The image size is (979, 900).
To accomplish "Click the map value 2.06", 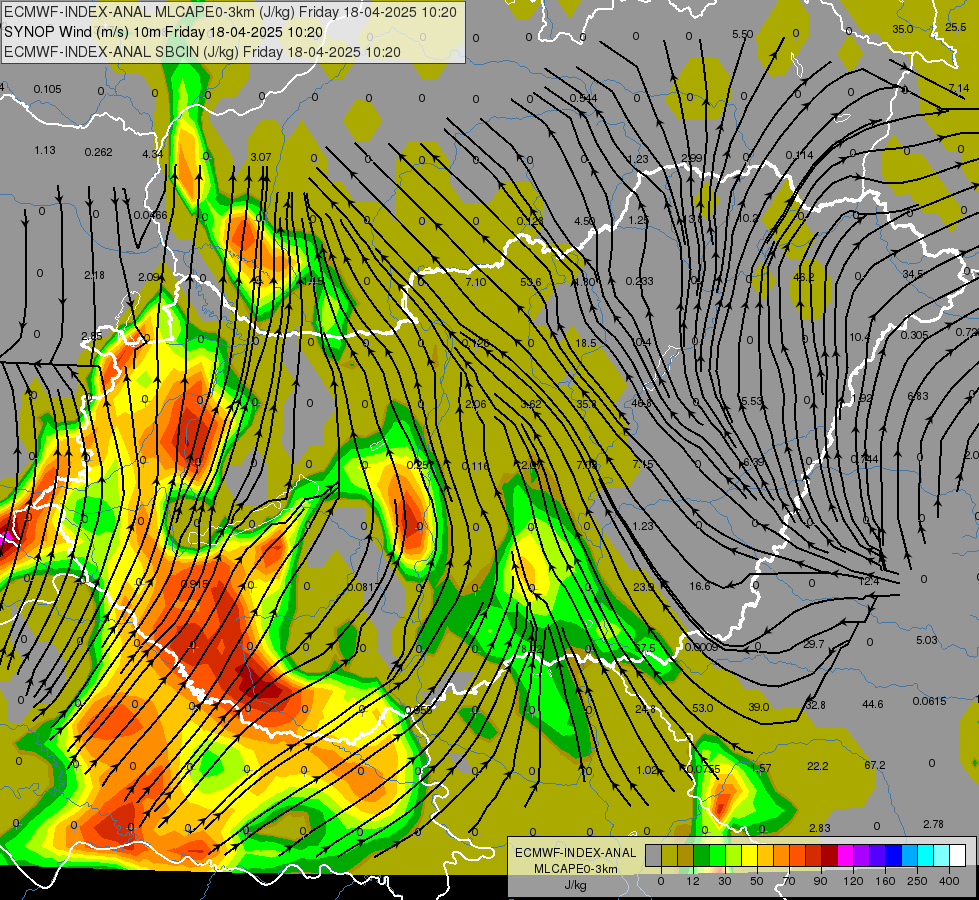I will pyautogui.click(x=476, y=405).
